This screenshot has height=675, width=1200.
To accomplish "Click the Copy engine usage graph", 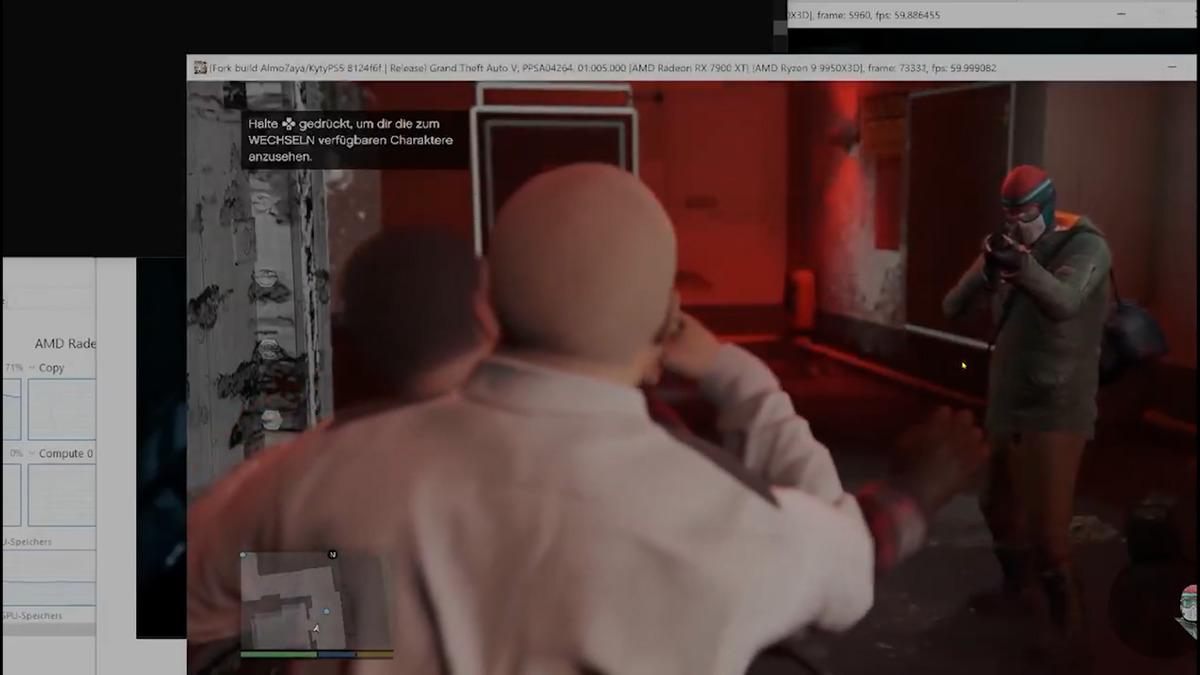I will (x=61, y=409).
